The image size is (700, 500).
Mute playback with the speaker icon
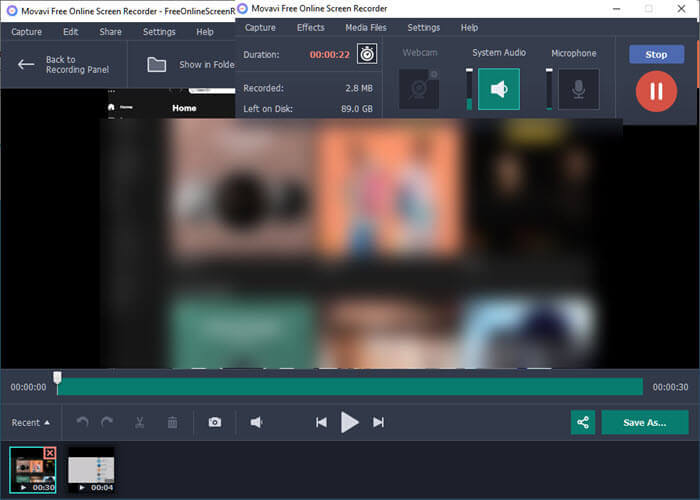point(256,422)
